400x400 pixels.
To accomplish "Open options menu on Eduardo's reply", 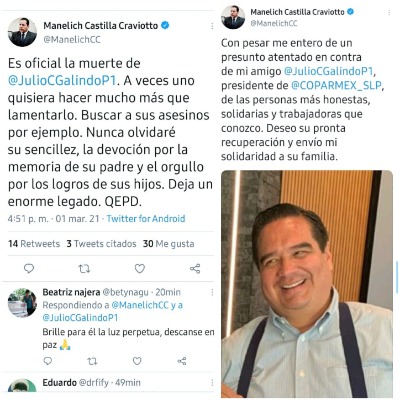I will pyautogui.click(x=212, y=383).
